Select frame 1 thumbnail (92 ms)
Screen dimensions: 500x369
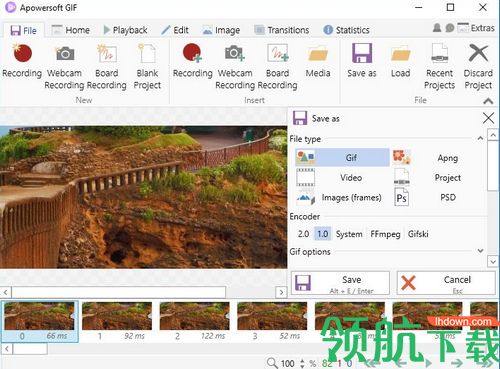117,321
